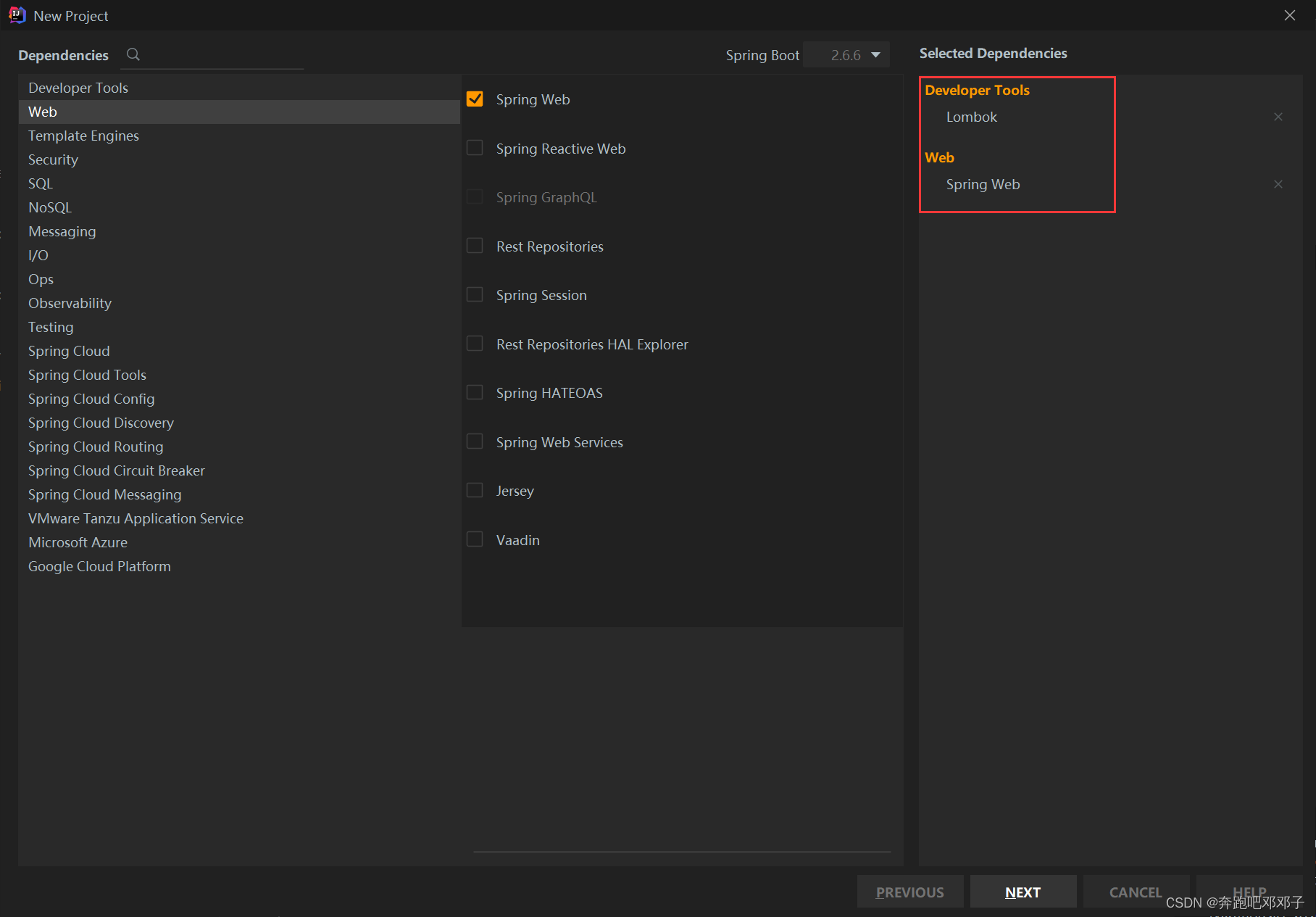The image size is (1316, 917).
Task: Check the Spring HATEOAS checkbox
Action: (475, 392)
